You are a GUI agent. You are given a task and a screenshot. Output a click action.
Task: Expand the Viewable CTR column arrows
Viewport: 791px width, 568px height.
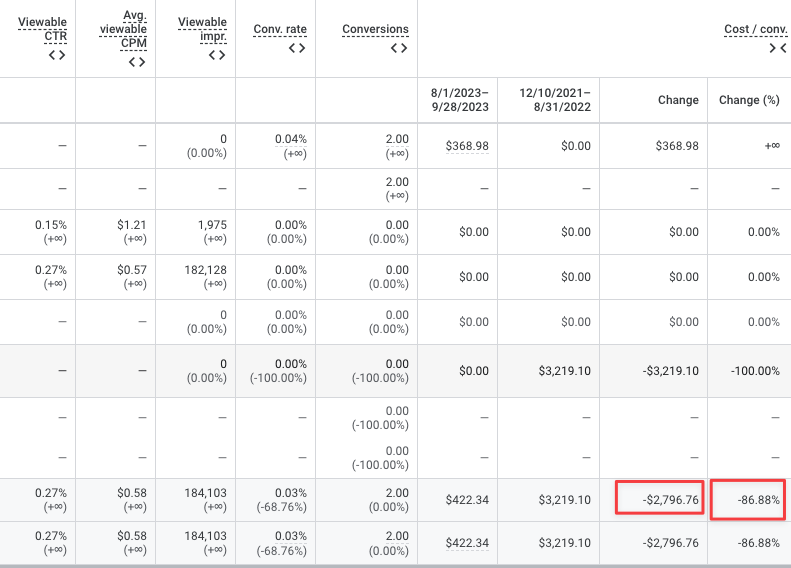[x=57, y=55]
